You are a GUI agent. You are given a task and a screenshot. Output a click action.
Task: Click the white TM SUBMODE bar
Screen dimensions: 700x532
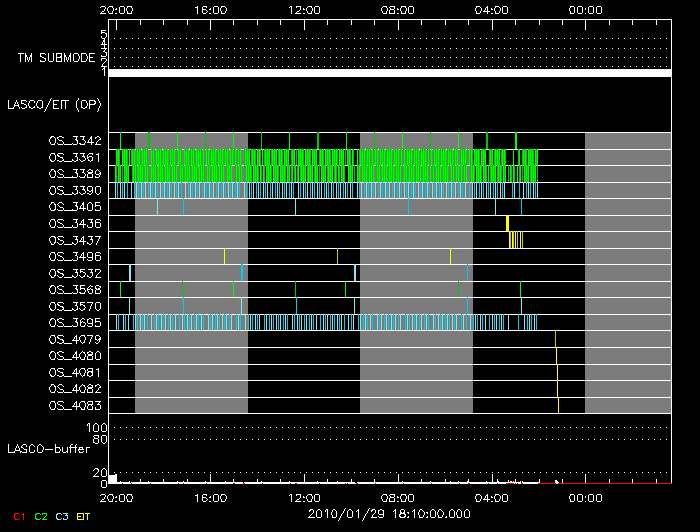389,73
